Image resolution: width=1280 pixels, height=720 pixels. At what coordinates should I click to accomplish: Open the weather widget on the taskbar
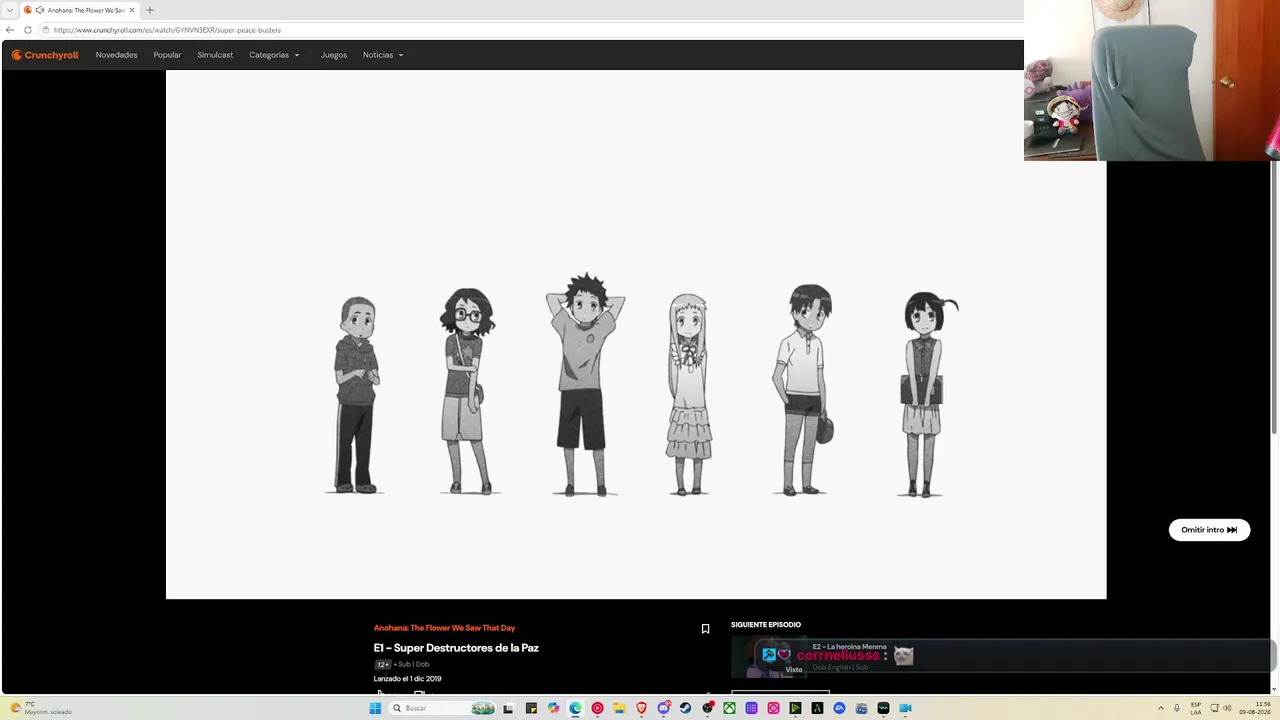(41, 708)
